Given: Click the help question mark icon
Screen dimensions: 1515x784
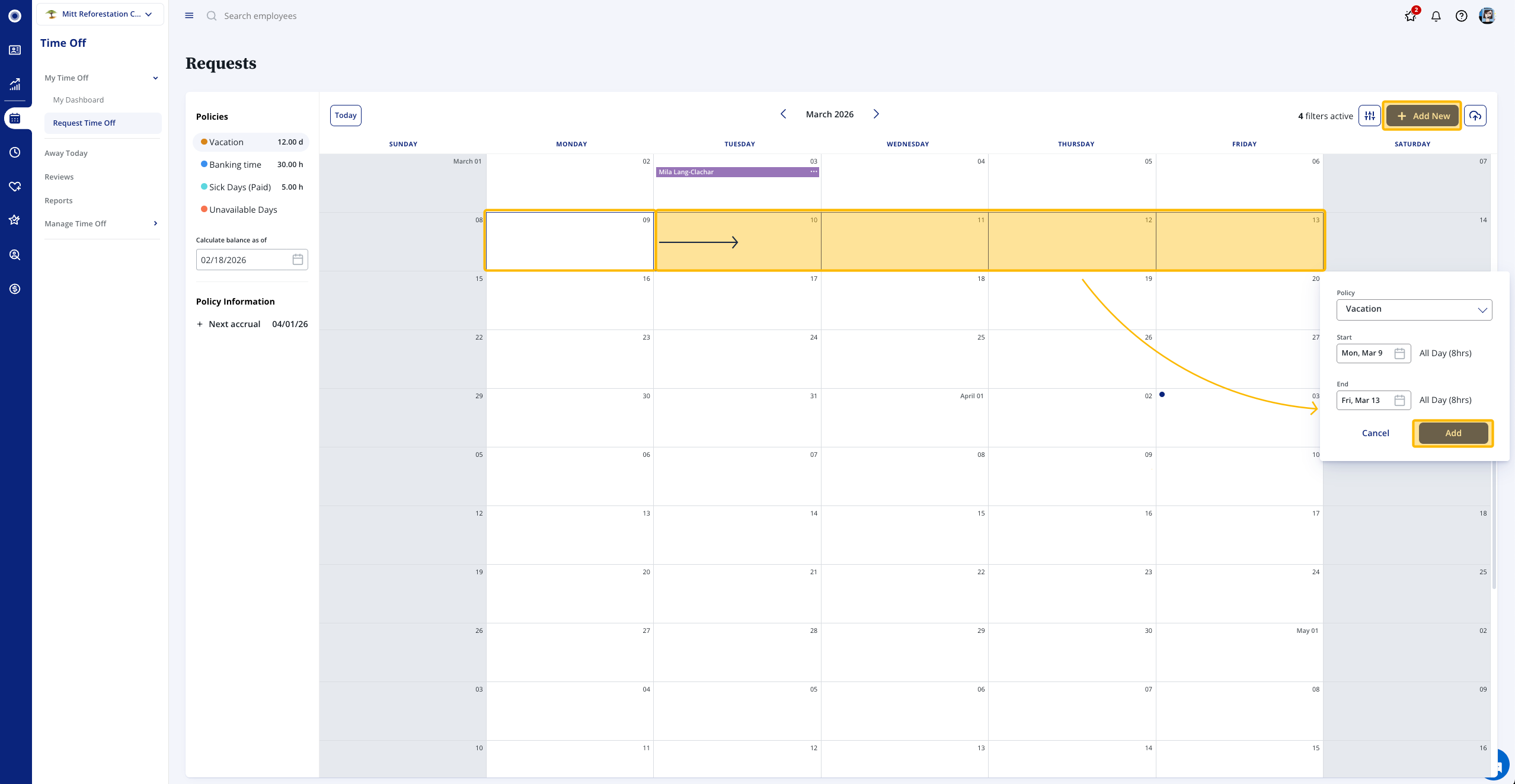Looking at the screenshot, I should [x=1461, y=17].
